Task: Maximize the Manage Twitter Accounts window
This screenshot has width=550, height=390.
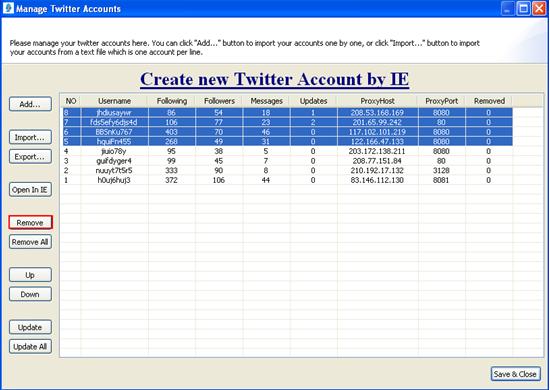Action: click(523, 8)
